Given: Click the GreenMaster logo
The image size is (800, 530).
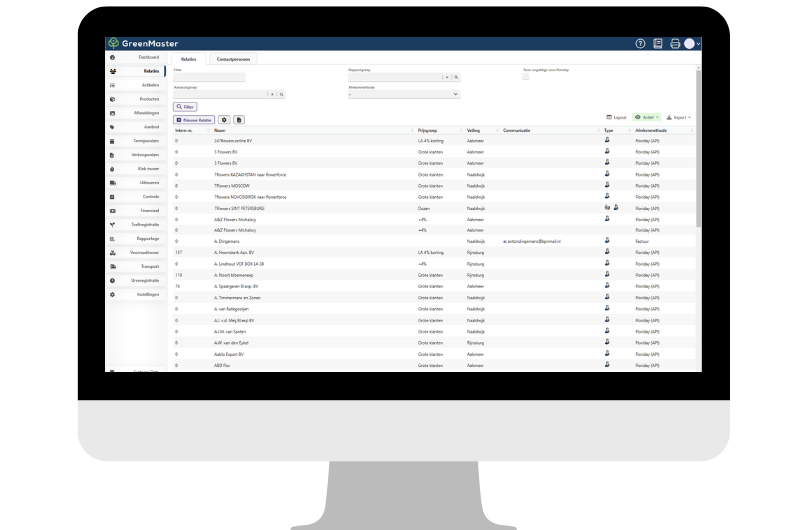Looking at the screenshot, I should pos(143,43).
